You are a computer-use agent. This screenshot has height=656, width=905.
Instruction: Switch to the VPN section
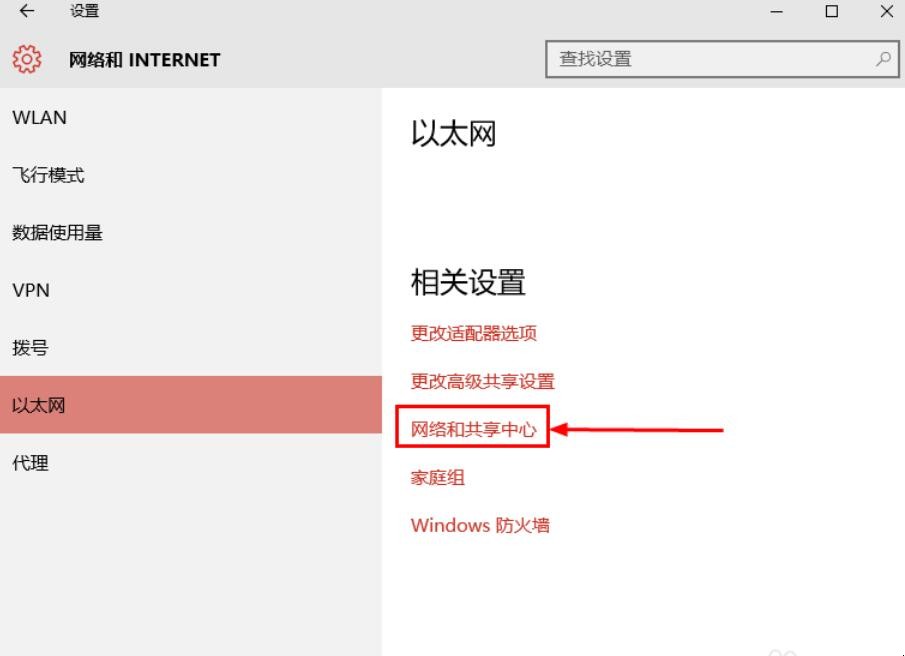click(31, 290)
